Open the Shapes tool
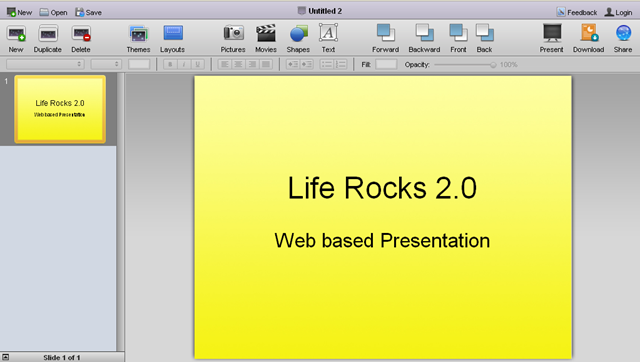The height and width of the screenshot is (362, 640). (x=298, y=39)
